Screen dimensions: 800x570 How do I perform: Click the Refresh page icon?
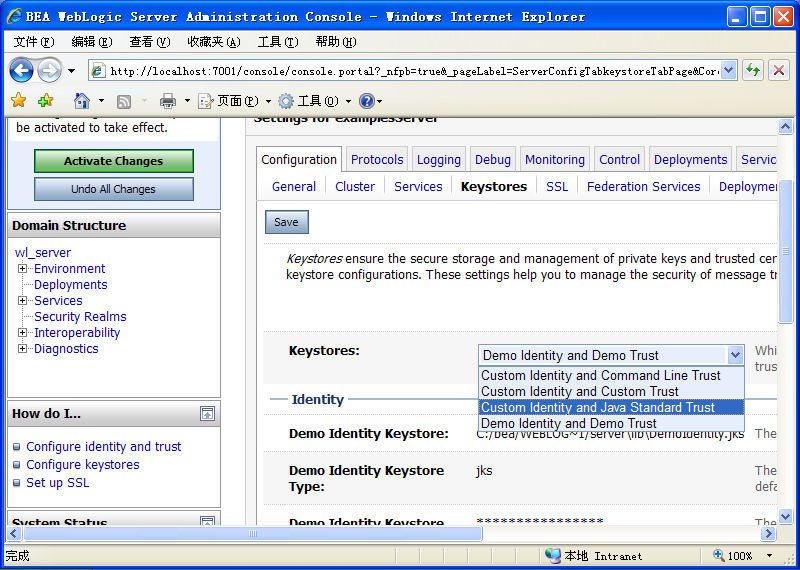(x=753, y=71)
